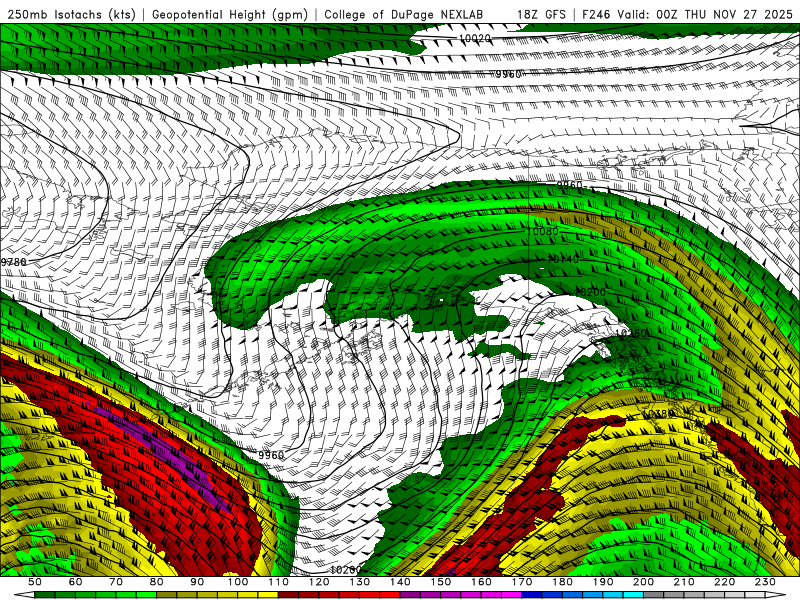The image size is (800, 600).
Task: Click the 90 value on the color scale
Action: [x=197, y=582]
